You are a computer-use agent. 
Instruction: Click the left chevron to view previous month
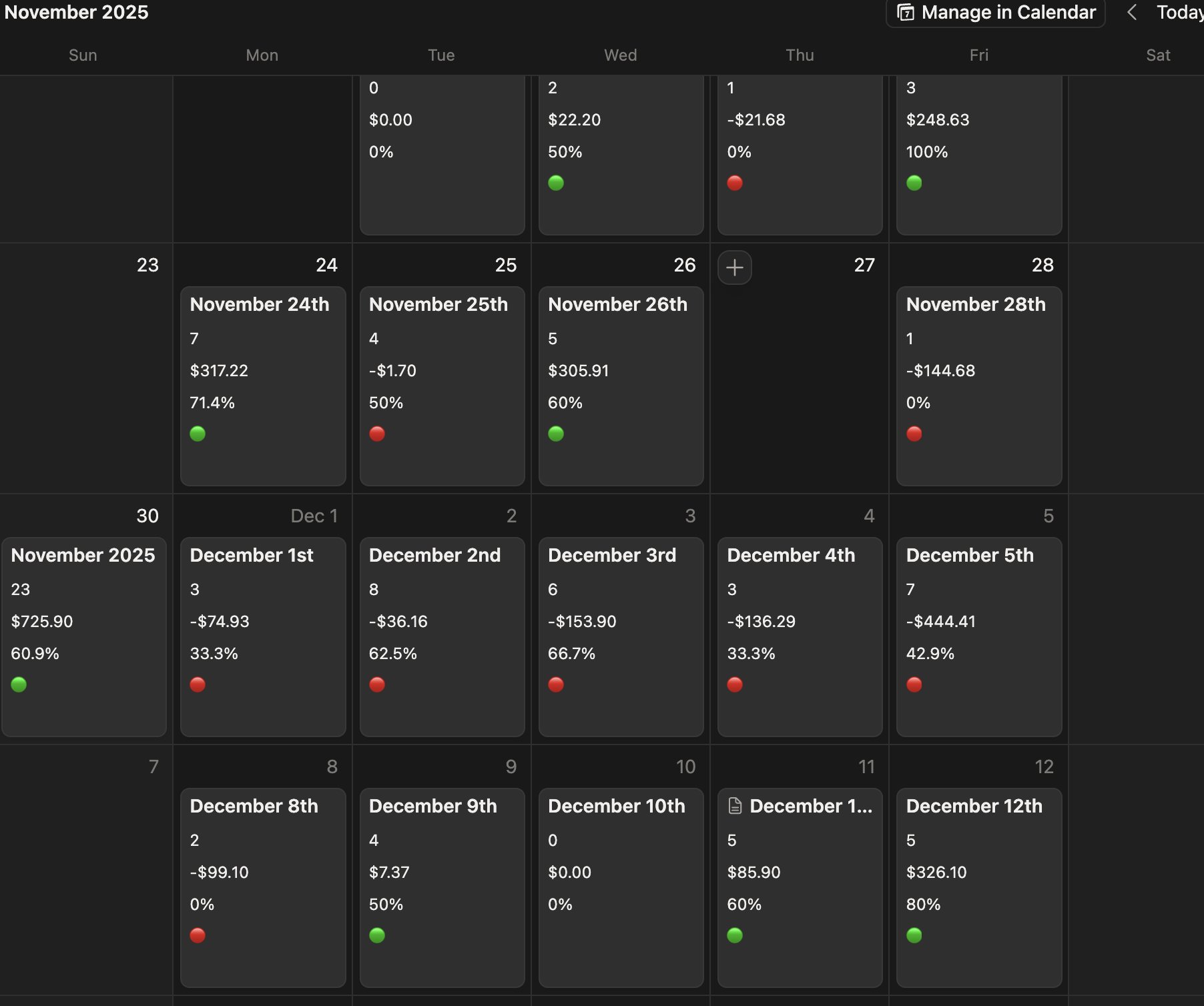[x=1132, y=12]
